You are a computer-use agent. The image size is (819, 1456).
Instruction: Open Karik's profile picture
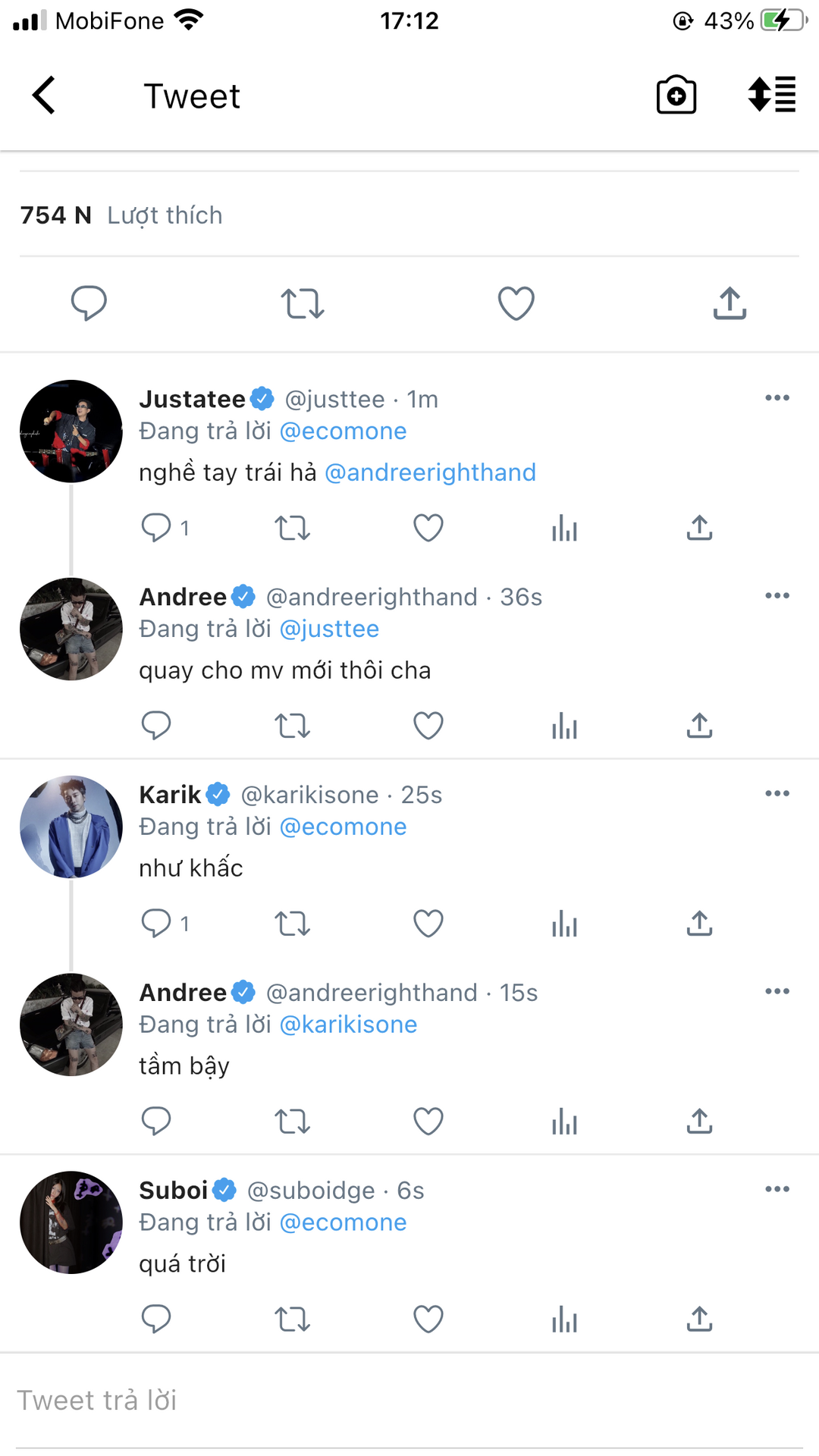click(x=71, y=827)
